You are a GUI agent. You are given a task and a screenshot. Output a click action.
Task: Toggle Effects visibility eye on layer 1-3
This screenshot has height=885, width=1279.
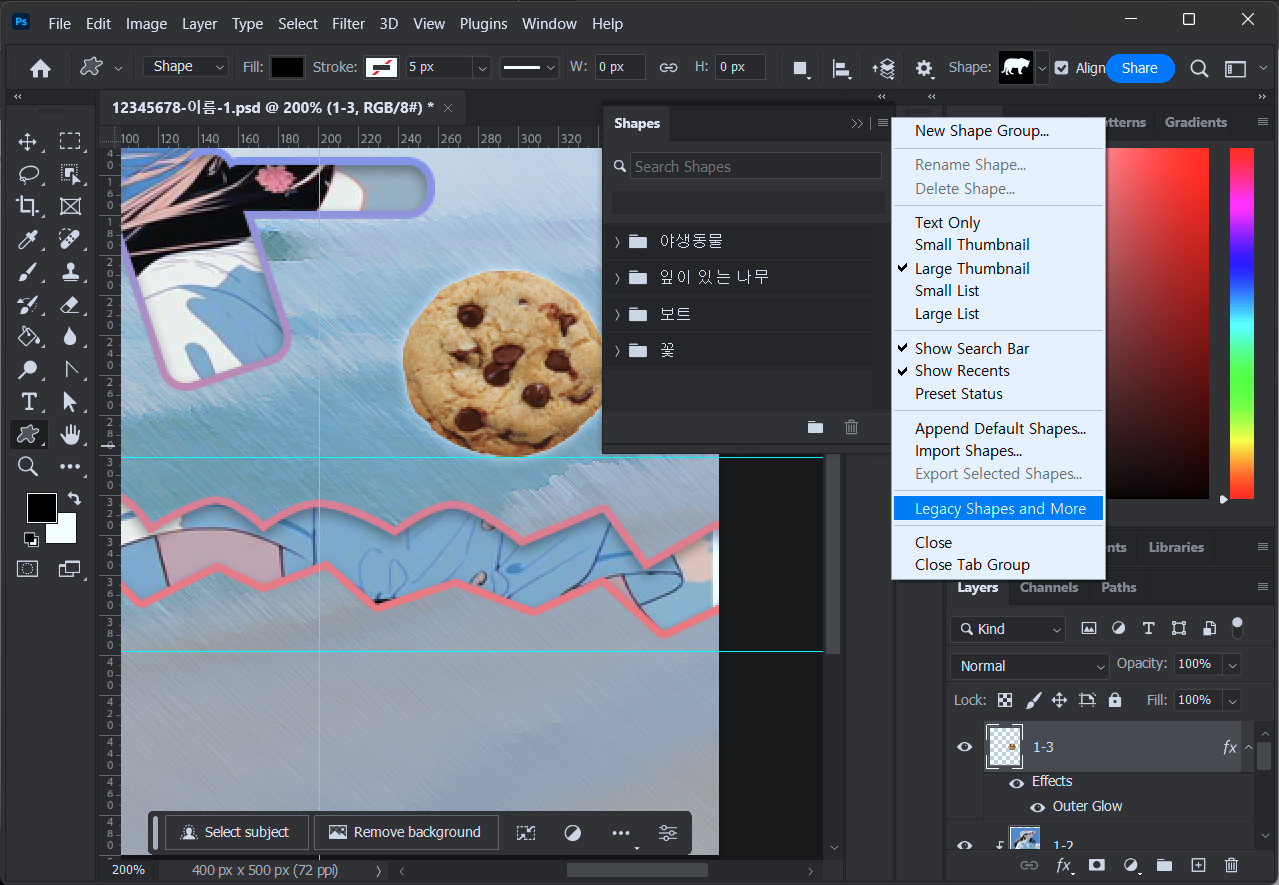(1017, 782)
